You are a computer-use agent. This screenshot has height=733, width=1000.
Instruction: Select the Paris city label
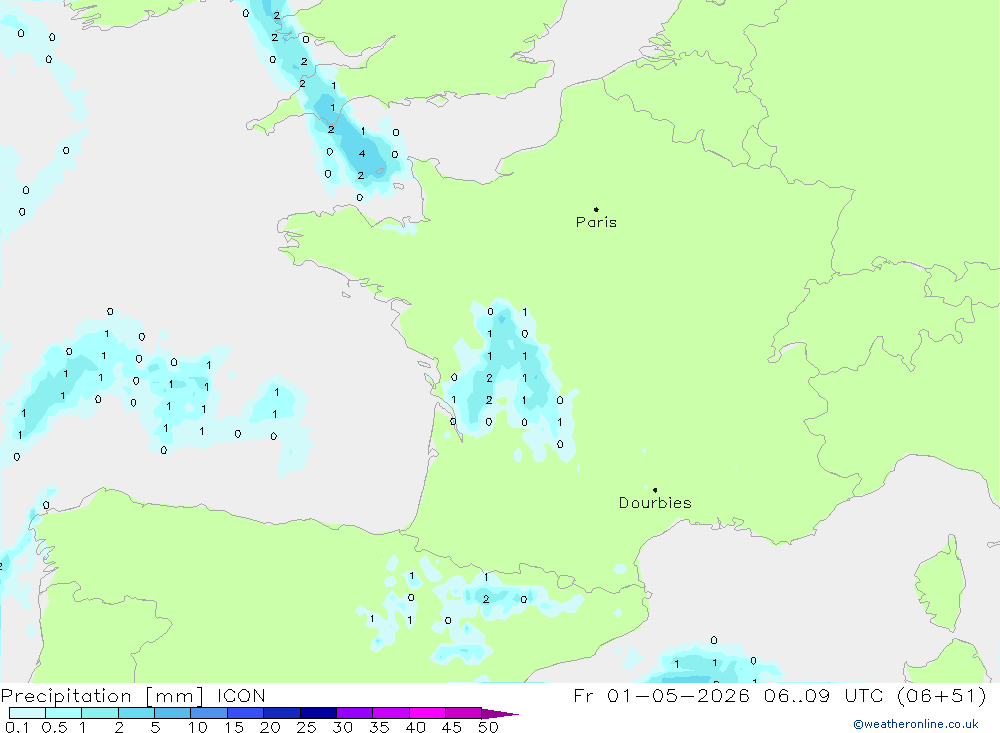point(596,222)
